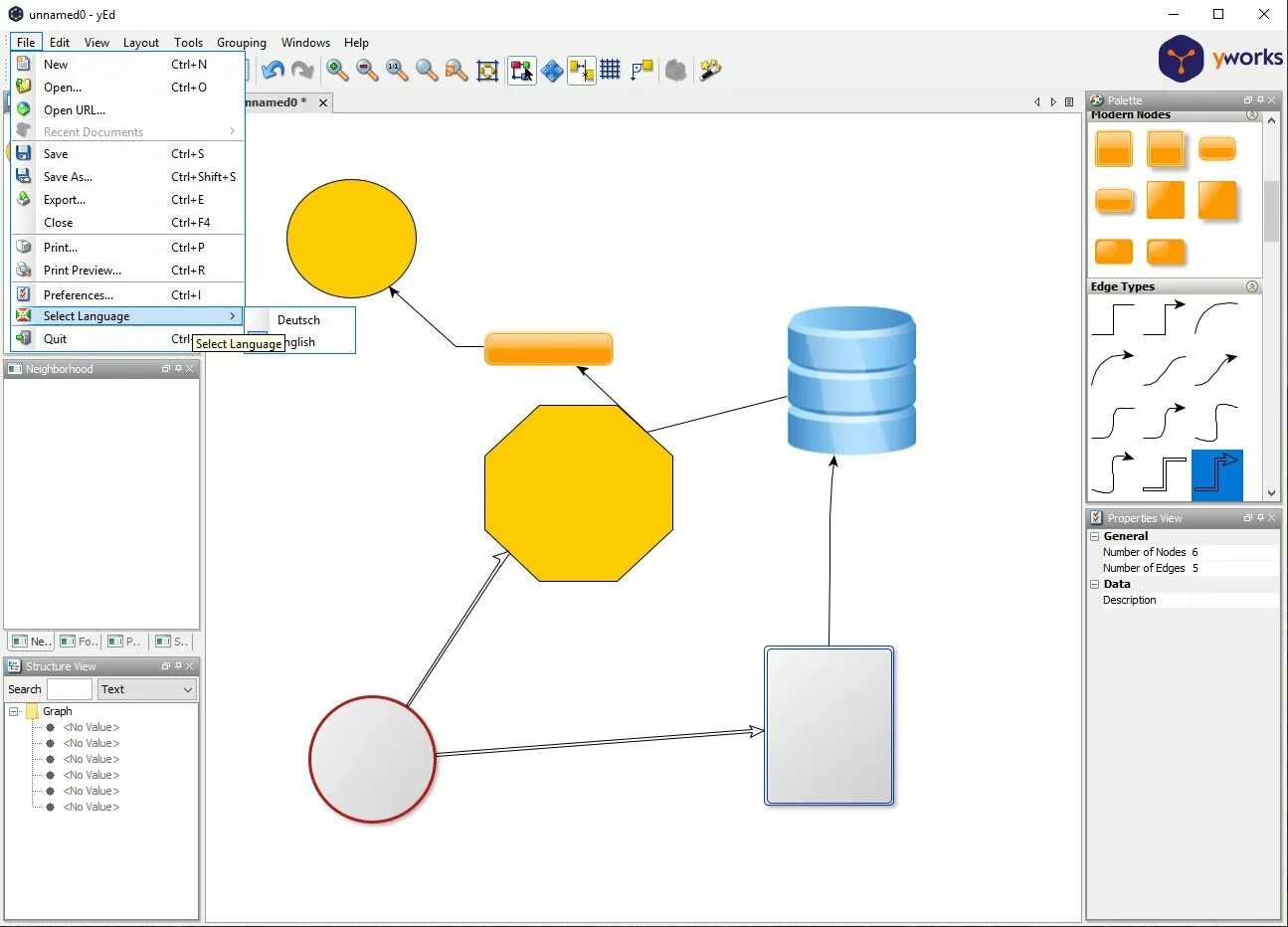Click the Description value field
1288x927 pixels.
tap(1234, 600)
